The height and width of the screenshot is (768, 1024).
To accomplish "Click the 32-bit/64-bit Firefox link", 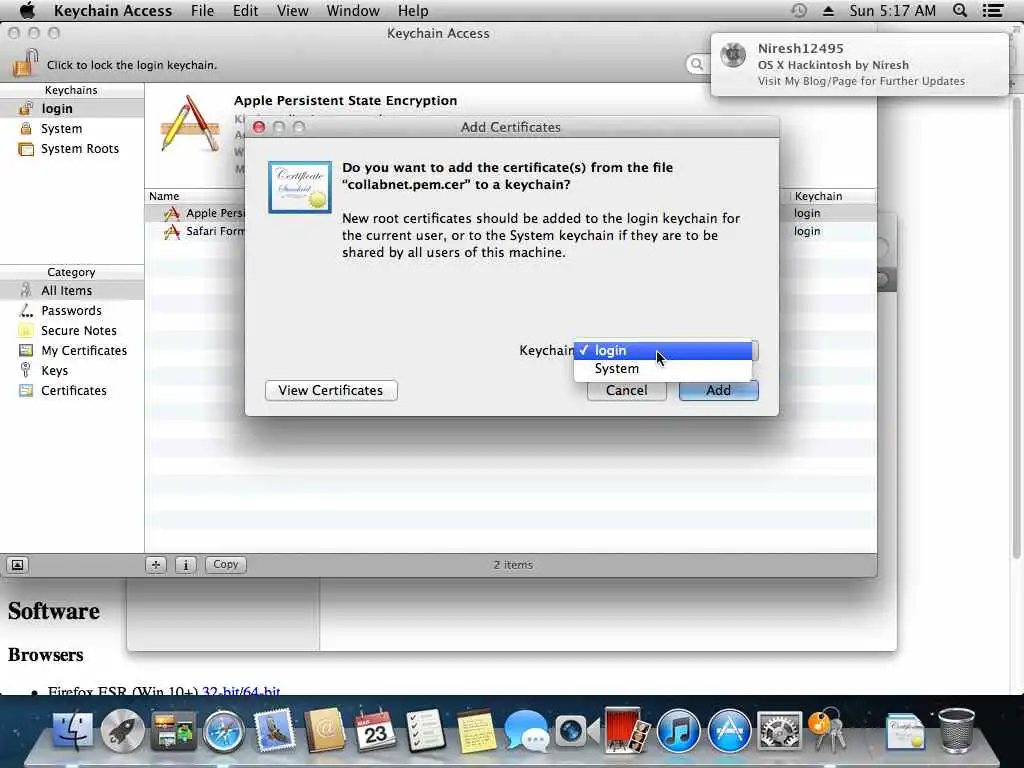I will click(241, 691).
